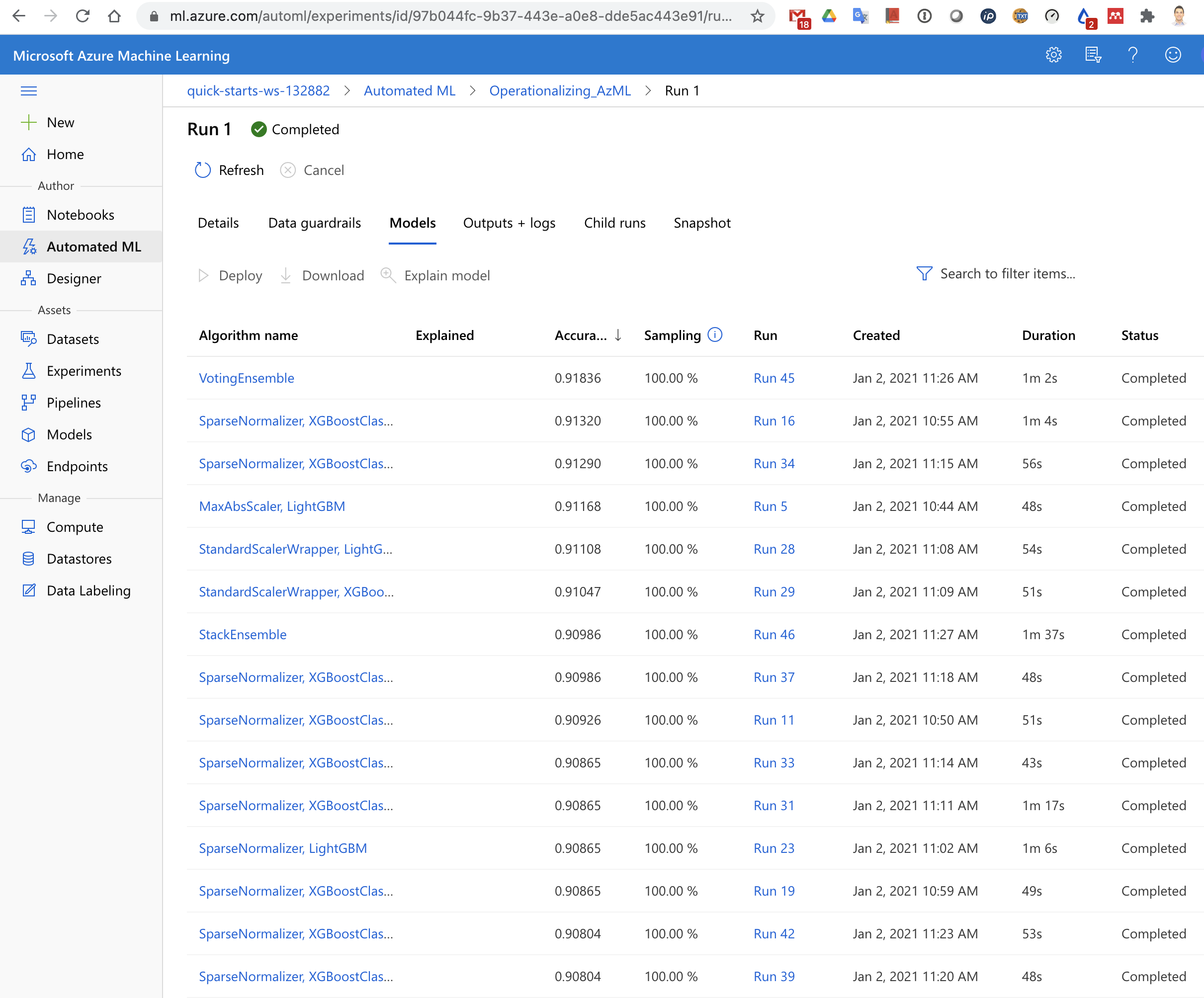The height and width of the screenshot is (998, 1204).
Task: Bookmark this page with star icon
Action: pyautogui.click(x=758, y=16)
